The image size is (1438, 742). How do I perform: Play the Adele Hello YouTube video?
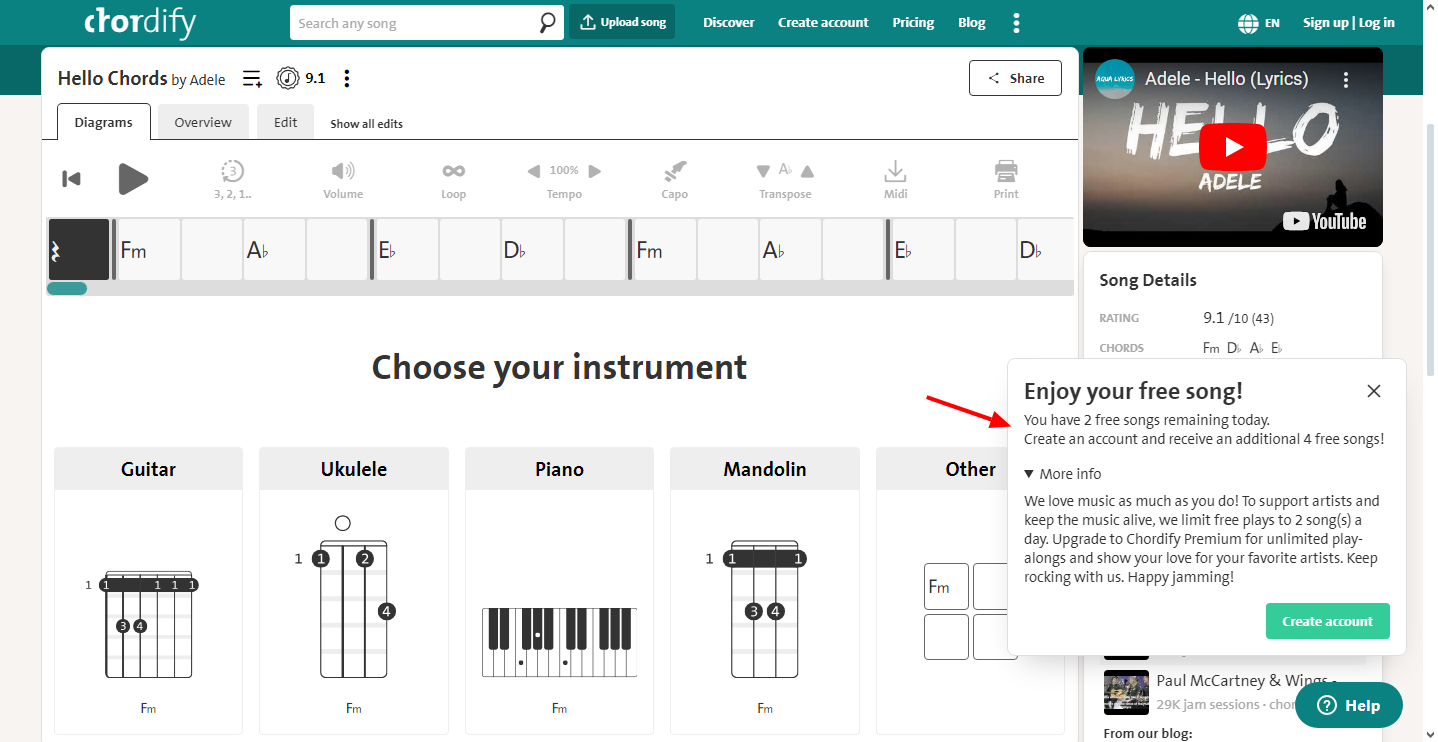click(1232, 147)
